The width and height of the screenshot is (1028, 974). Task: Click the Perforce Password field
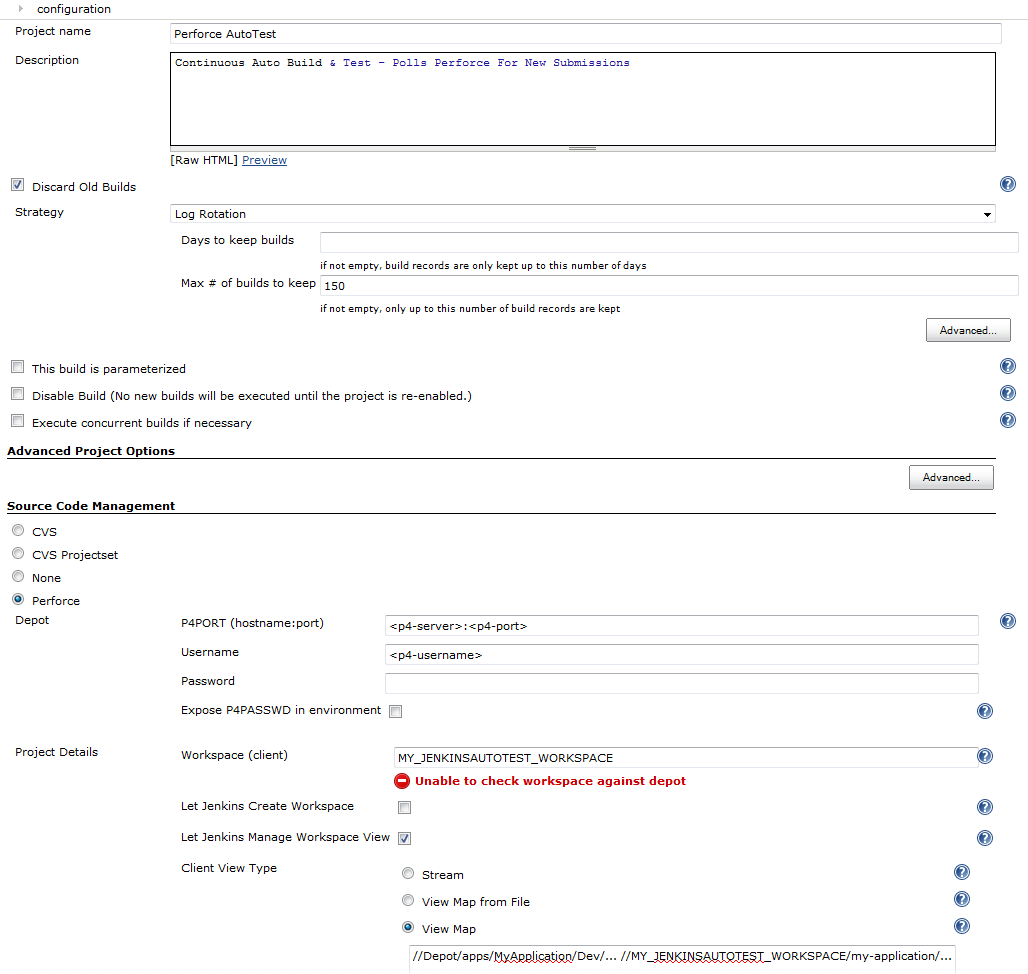click(x=681, y=683)
